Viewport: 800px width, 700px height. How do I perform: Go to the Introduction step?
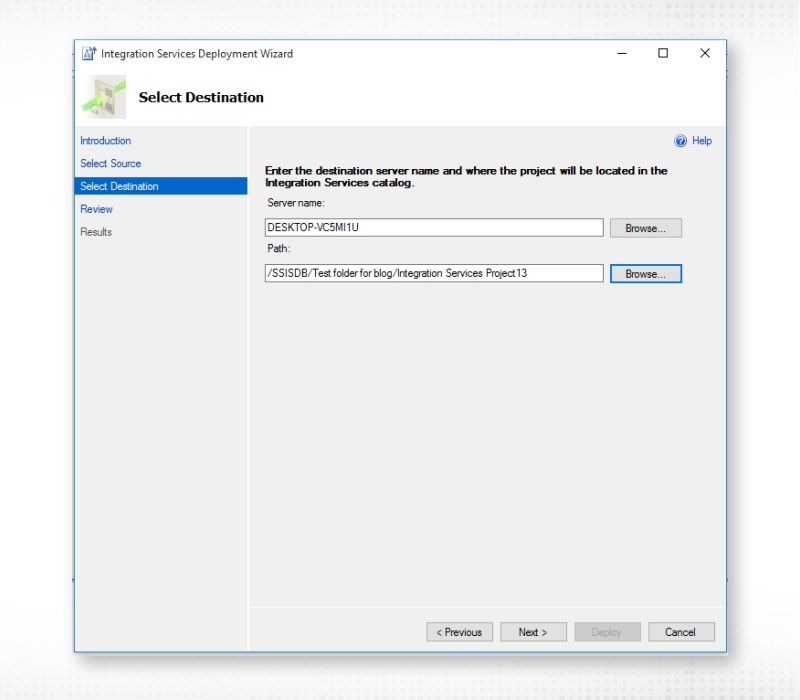pos(105,140)
